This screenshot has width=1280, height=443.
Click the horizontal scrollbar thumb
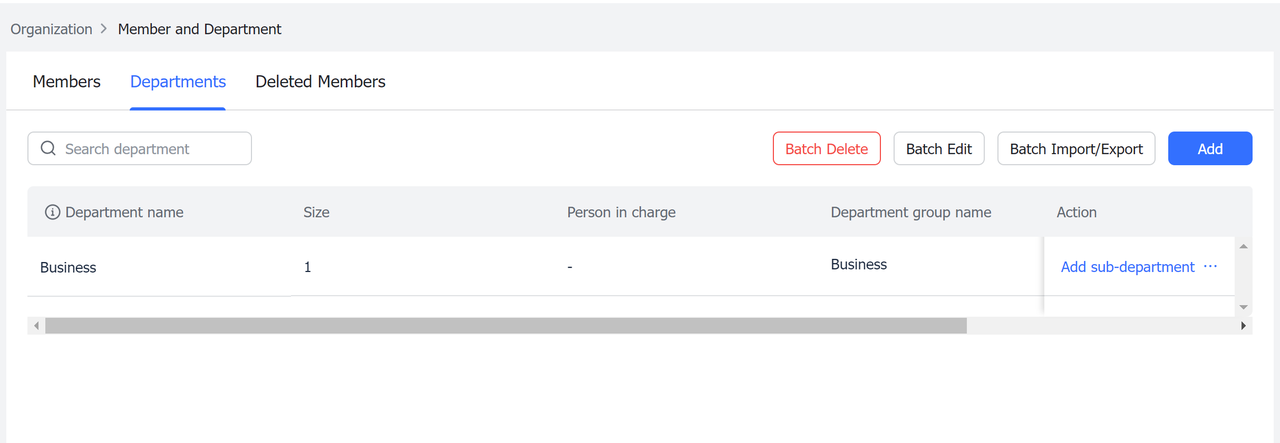tap(505, 326)
